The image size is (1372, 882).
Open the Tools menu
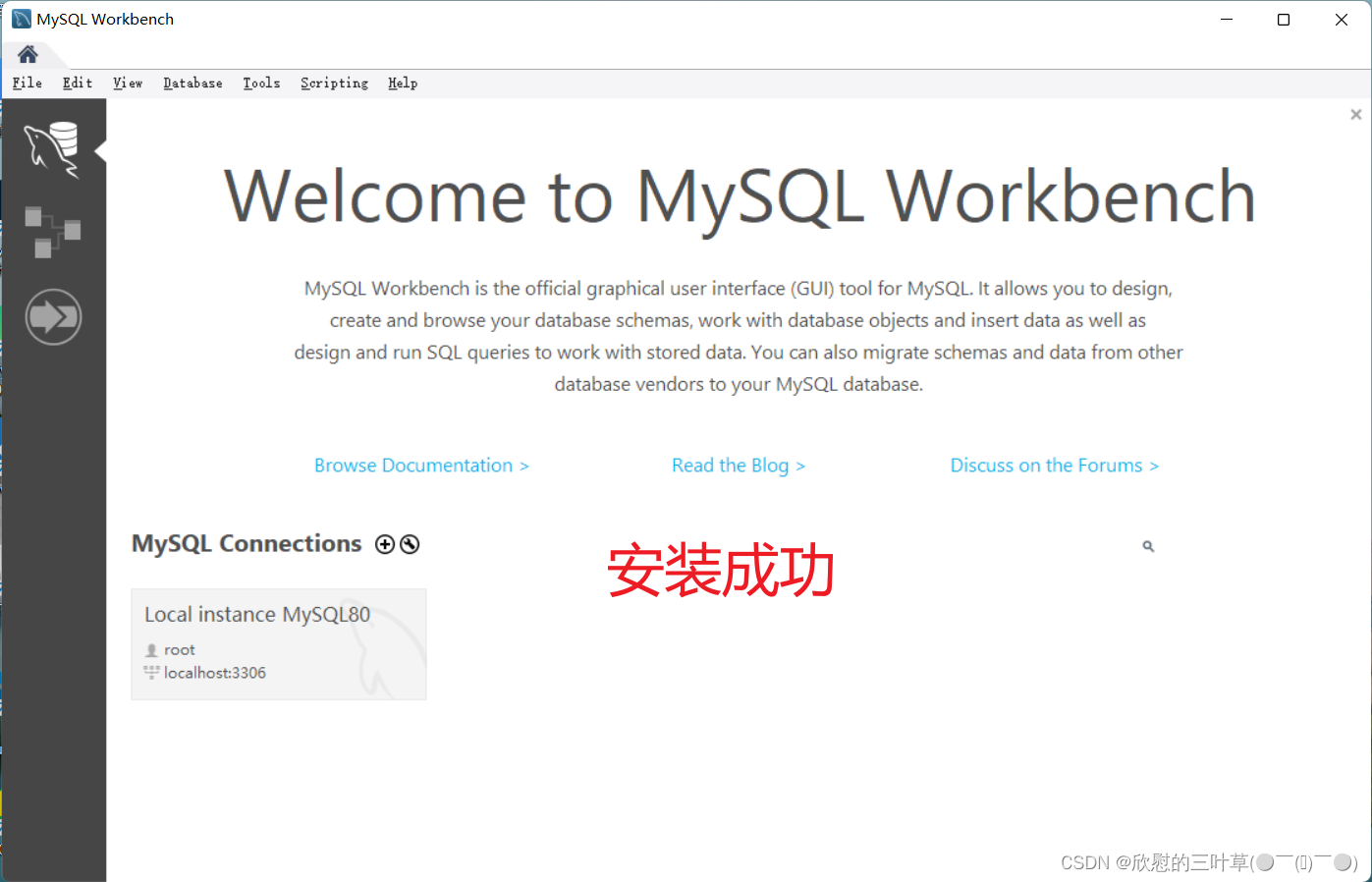tap(261, 83)
